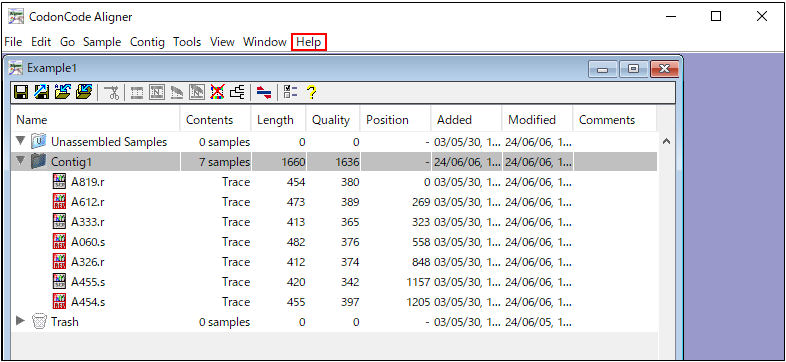
Task: Click the first assemble toolbar icon
Action: [137, 92]
